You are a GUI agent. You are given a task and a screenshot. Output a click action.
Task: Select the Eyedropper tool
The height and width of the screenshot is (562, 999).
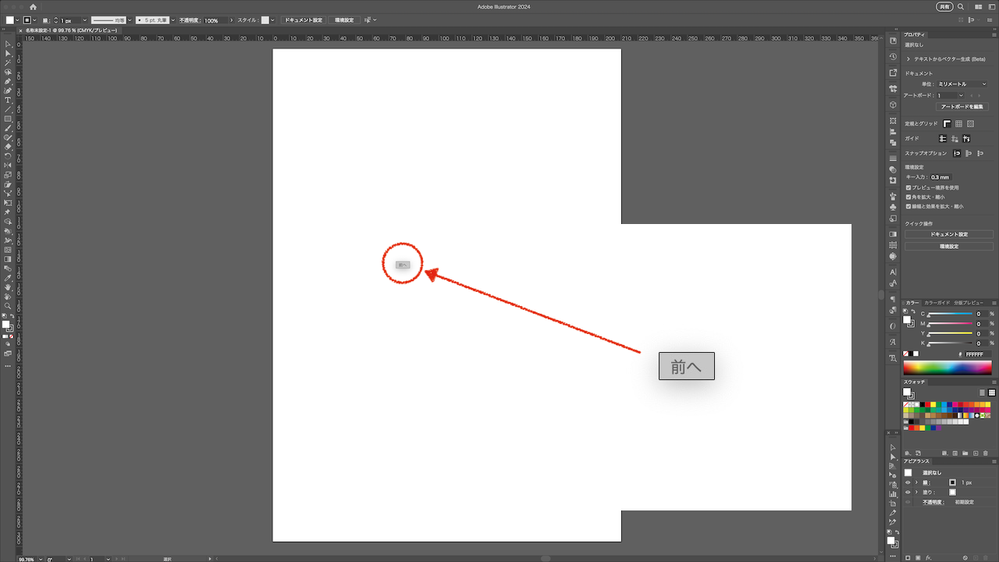tap(8, 278)
